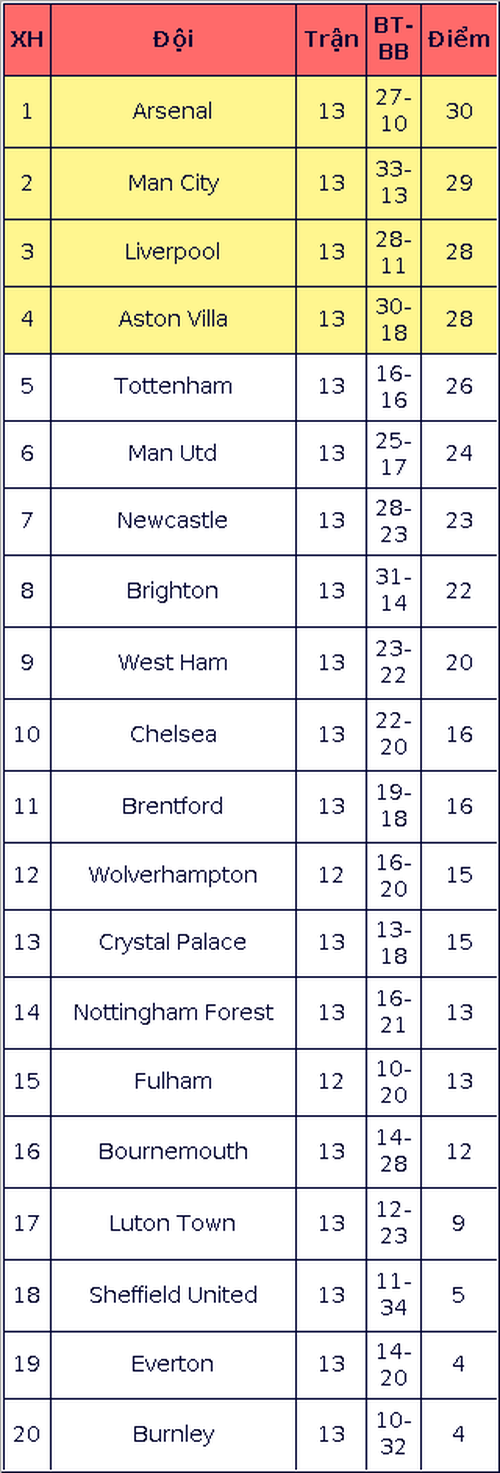Select the Man City row

[x=250, y=183]
